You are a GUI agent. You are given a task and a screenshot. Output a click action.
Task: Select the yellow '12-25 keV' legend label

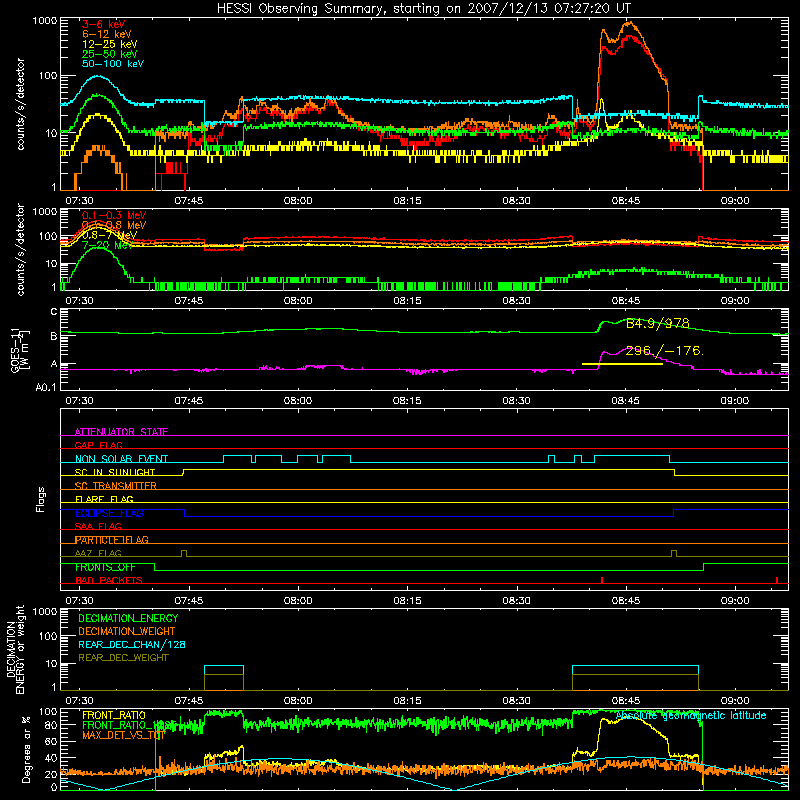(110, 44)
